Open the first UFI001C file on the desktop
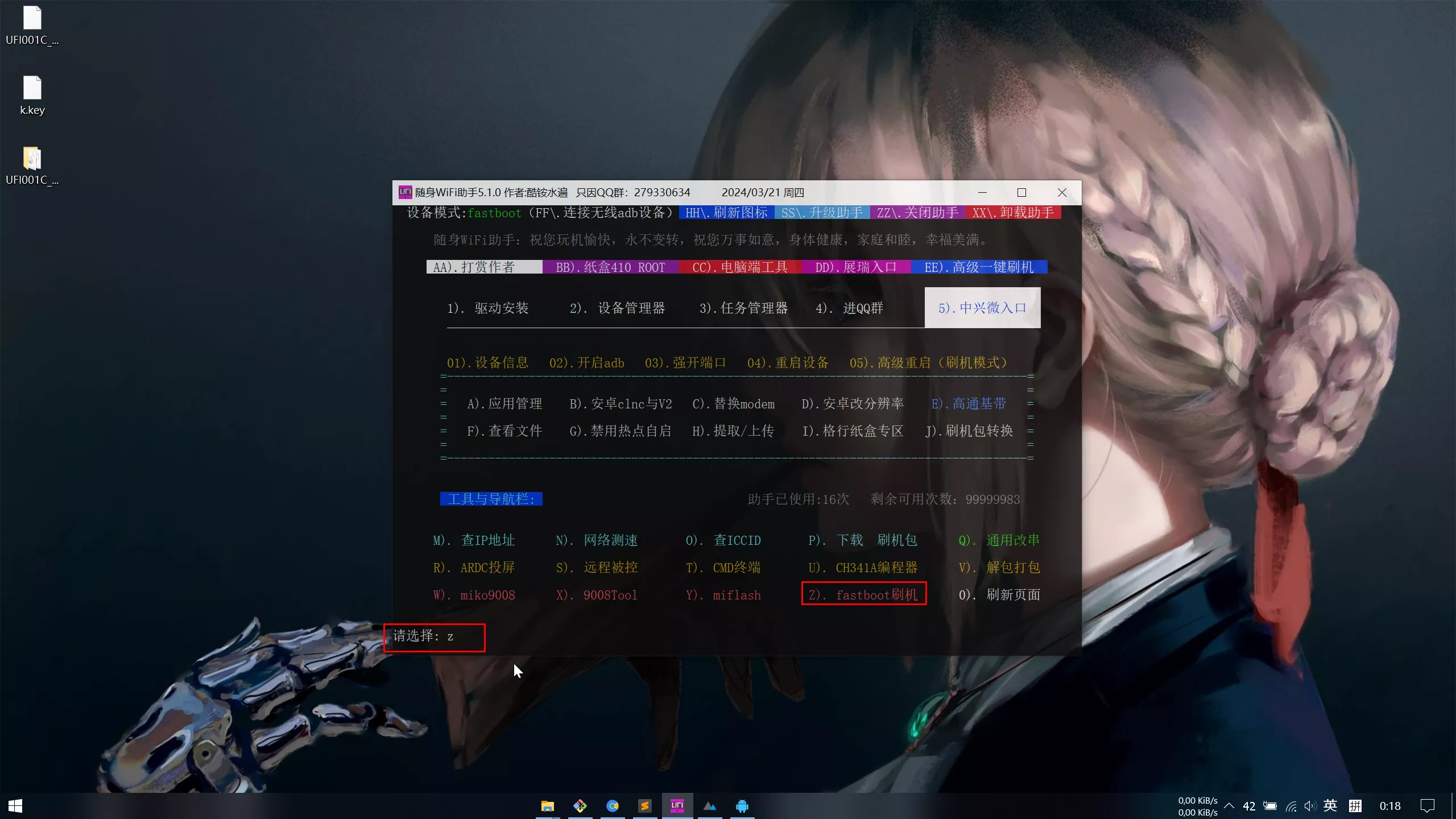The height and width of the screenshot is (819, 1456). coord(32,26)
